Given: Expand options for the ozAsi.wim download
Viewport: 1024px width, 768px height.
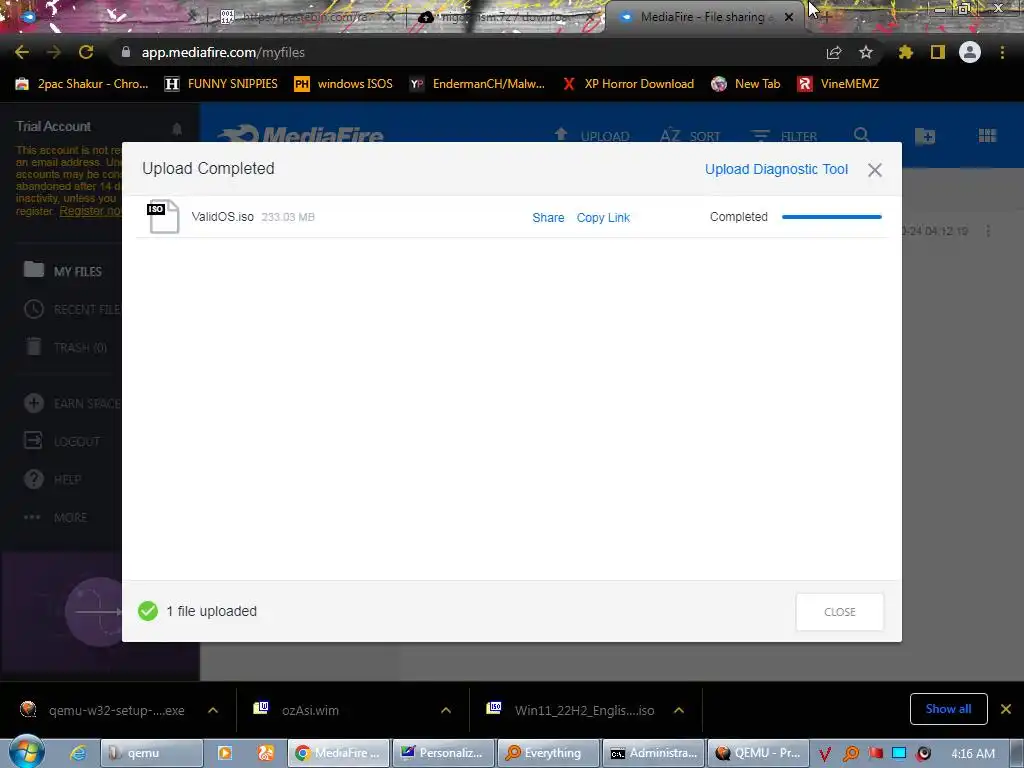Looking at the screenshot, I should pyautogui.click(x=446, y=710).
